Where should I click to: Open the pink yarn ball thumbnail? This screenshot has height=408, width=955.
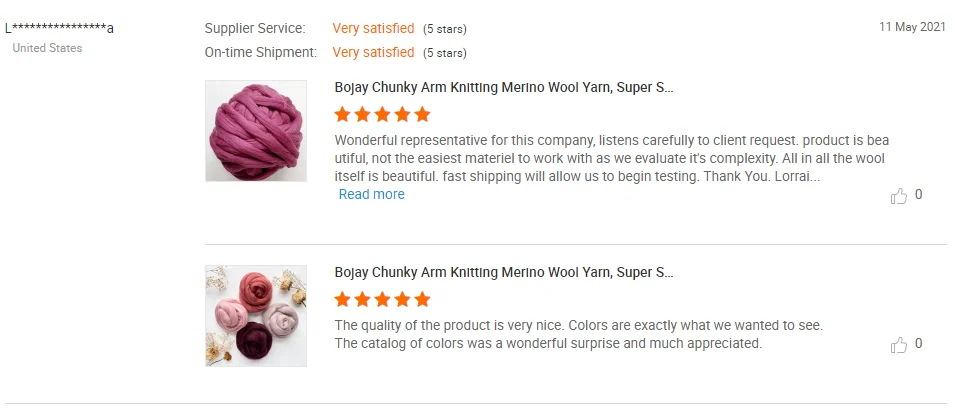click(x=256, y=131)
